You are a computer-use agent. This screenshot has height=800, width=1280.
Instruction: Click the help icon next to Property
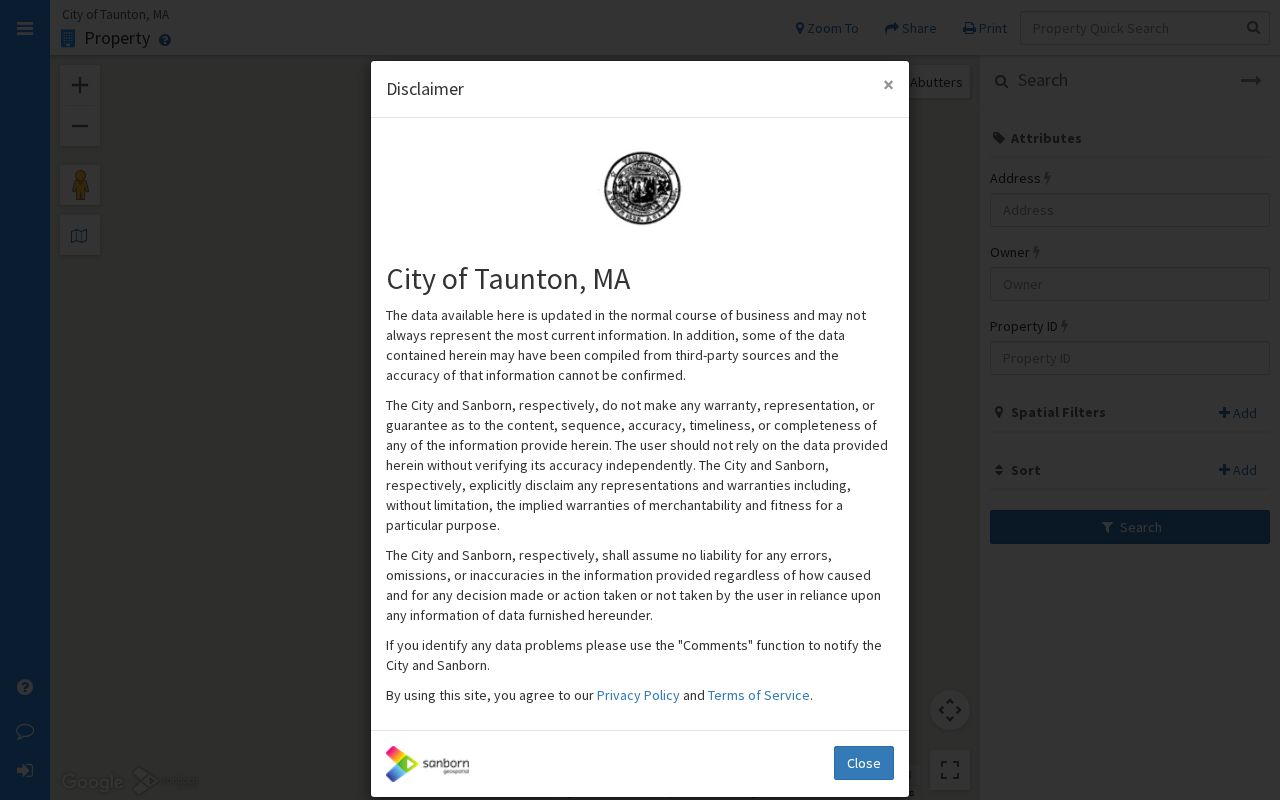pyautogui.click(x=165, y=40)
